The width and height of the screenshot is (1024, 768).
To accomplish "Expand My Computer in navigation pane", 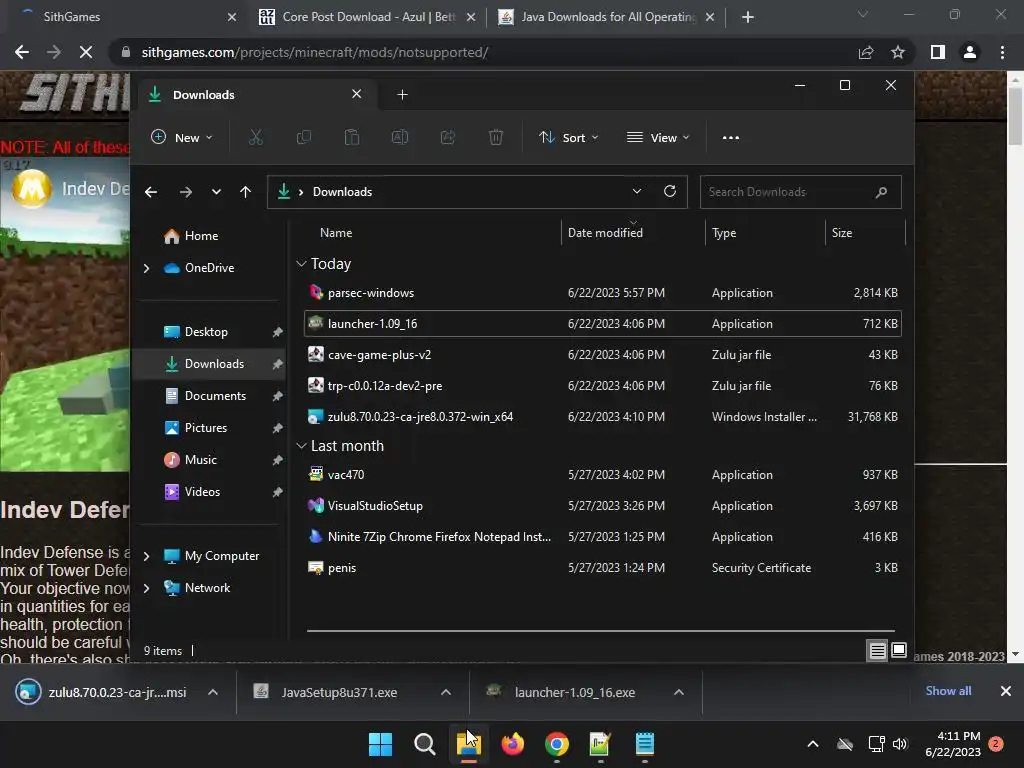I will (146, 556).
